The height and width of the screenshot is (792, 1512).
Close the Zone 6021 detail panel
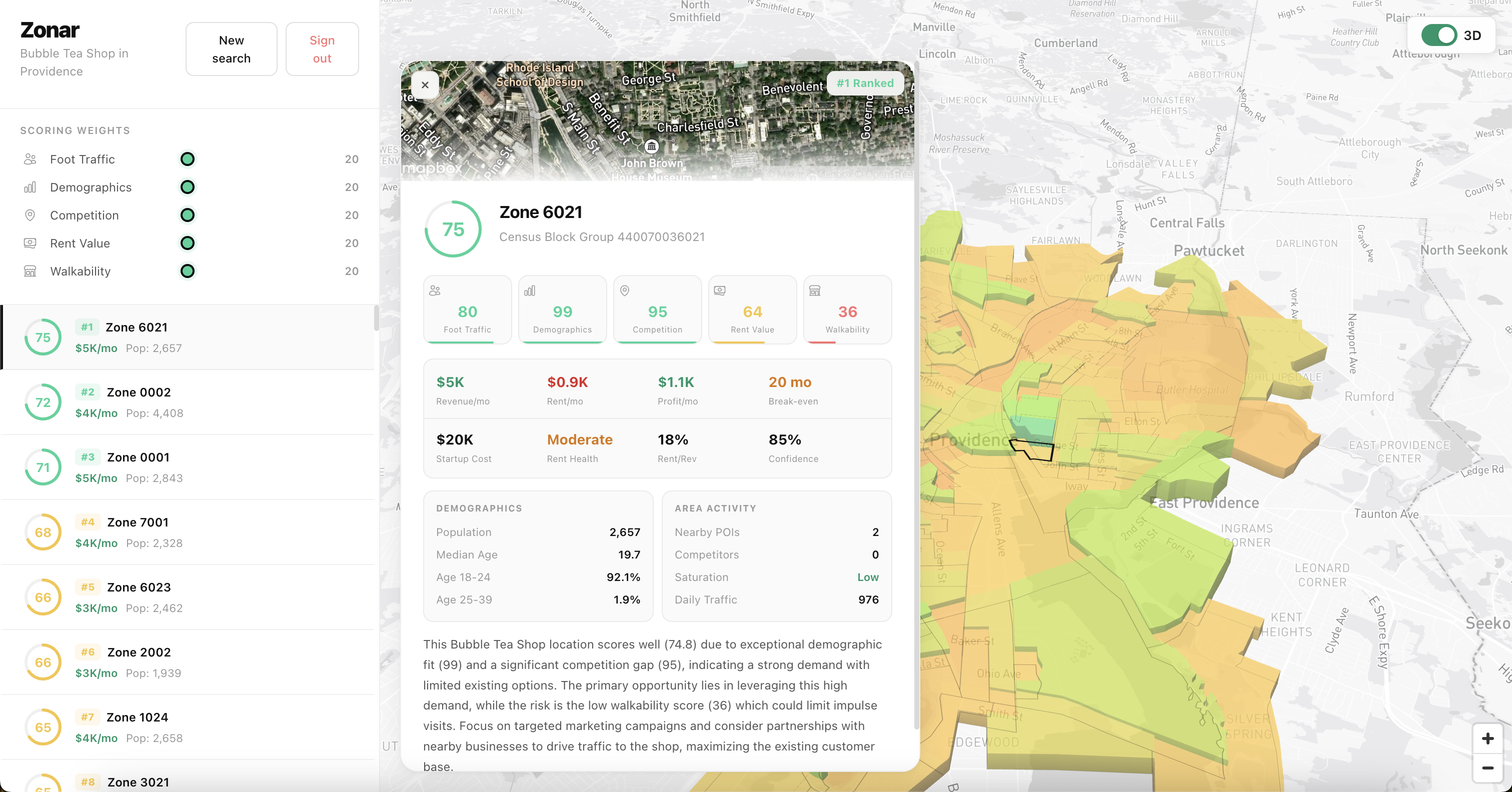point(425,85)
